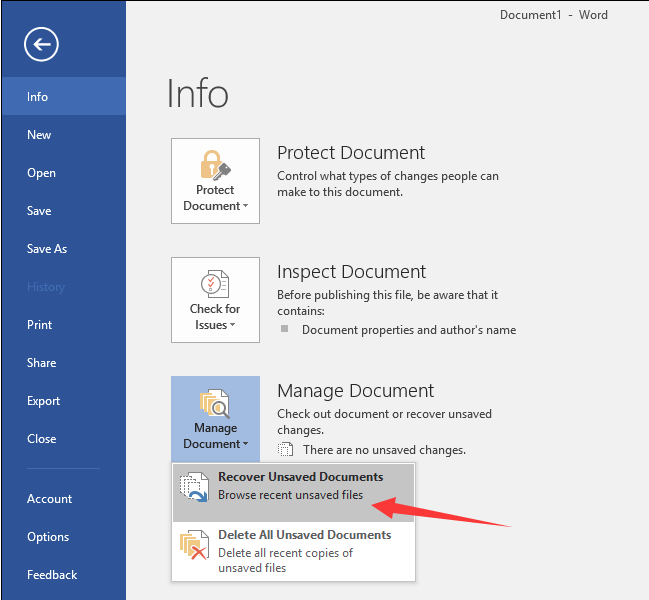Click Feedback in the sidebar
The image size is (649, 600).
[x=52, y=575]
